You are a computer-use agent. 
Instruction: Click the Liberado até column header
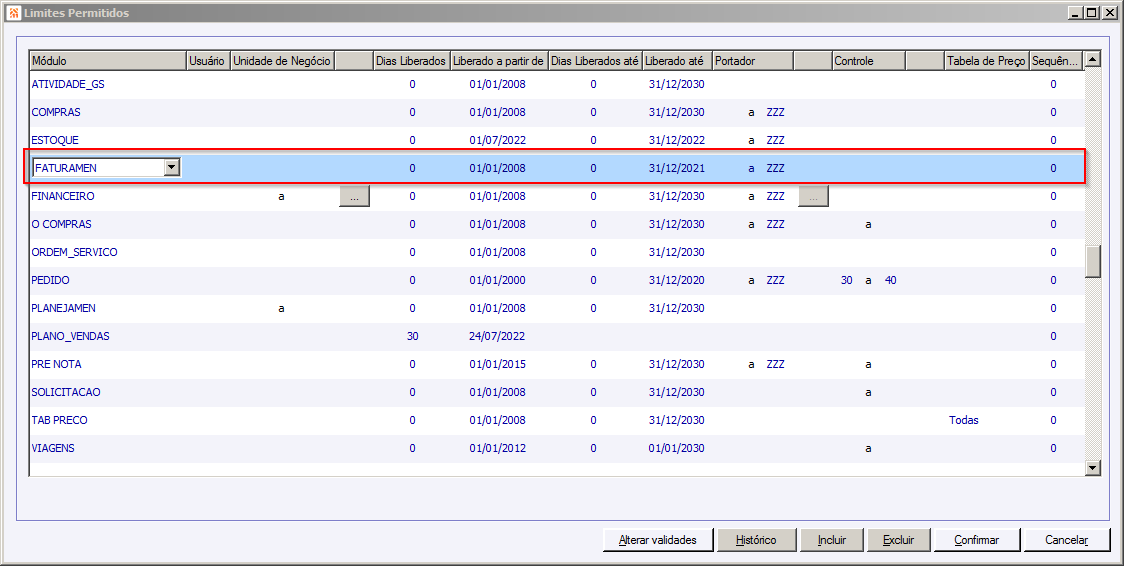[677, 61]
